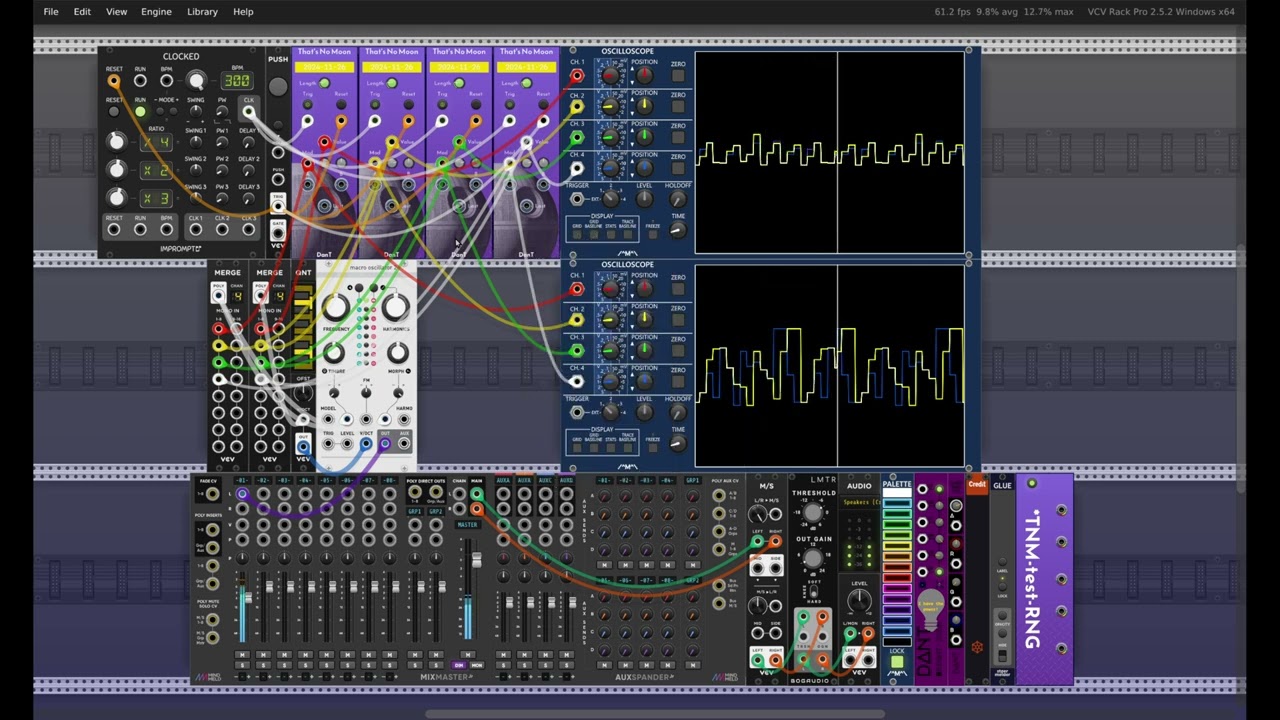Image resolution: width=1280 pixels, height=720 pixels.
Task: Click the AUX jack on Macro Oscillator
Action: tap(404, 444)
